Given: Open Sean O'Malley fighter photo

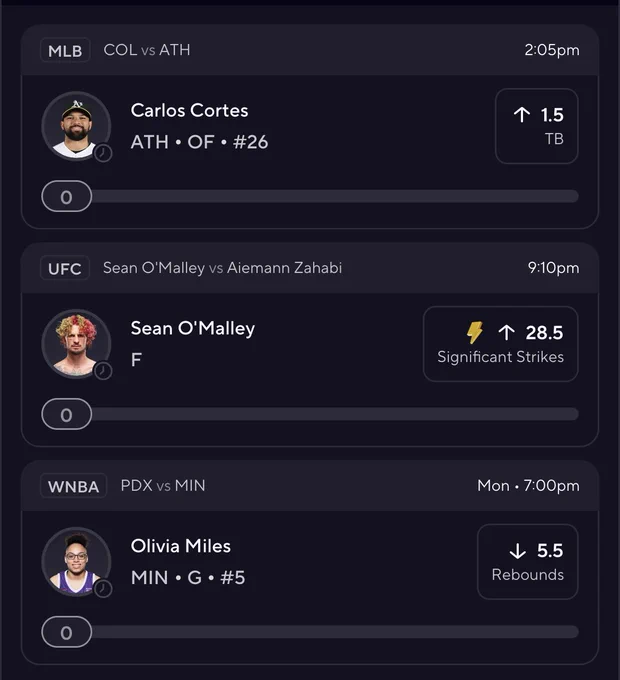Looking at the screenshot, I should click(x=76, y=343).
